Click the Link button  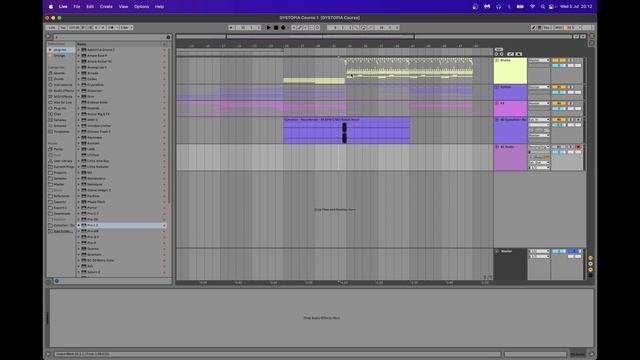tap(52, 28)
